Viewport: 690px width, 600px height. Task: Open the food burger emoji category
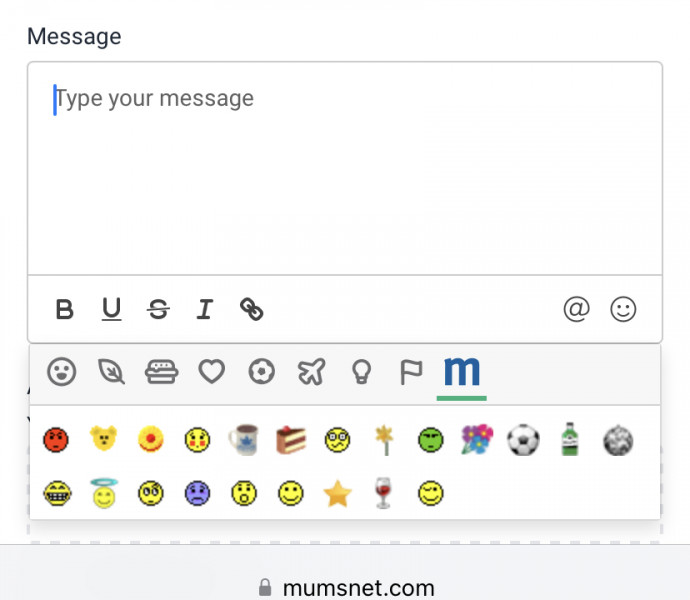point(161,373)
